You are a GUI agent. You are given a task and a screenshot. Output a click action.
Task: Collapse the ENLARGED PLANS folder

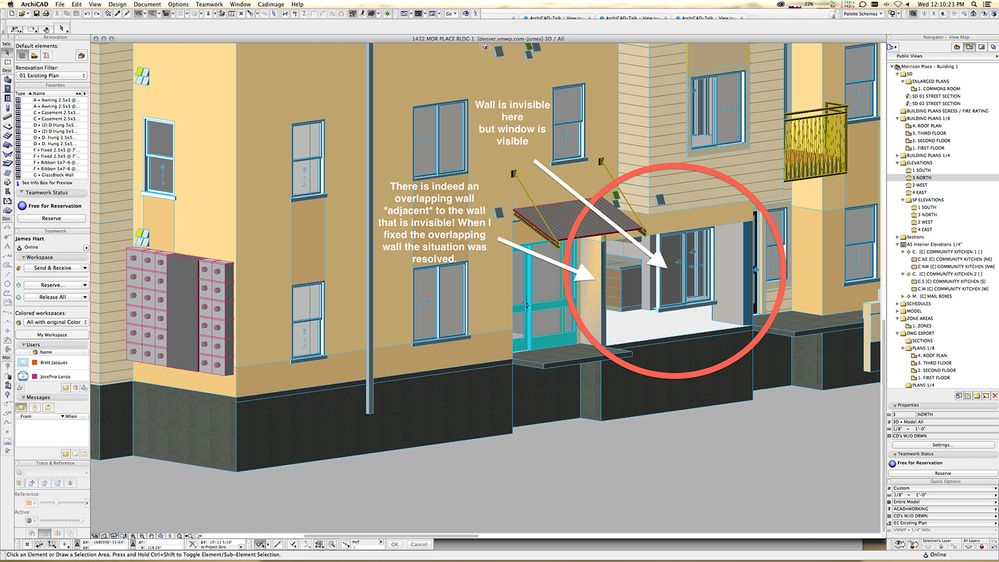tap(903, 82)
